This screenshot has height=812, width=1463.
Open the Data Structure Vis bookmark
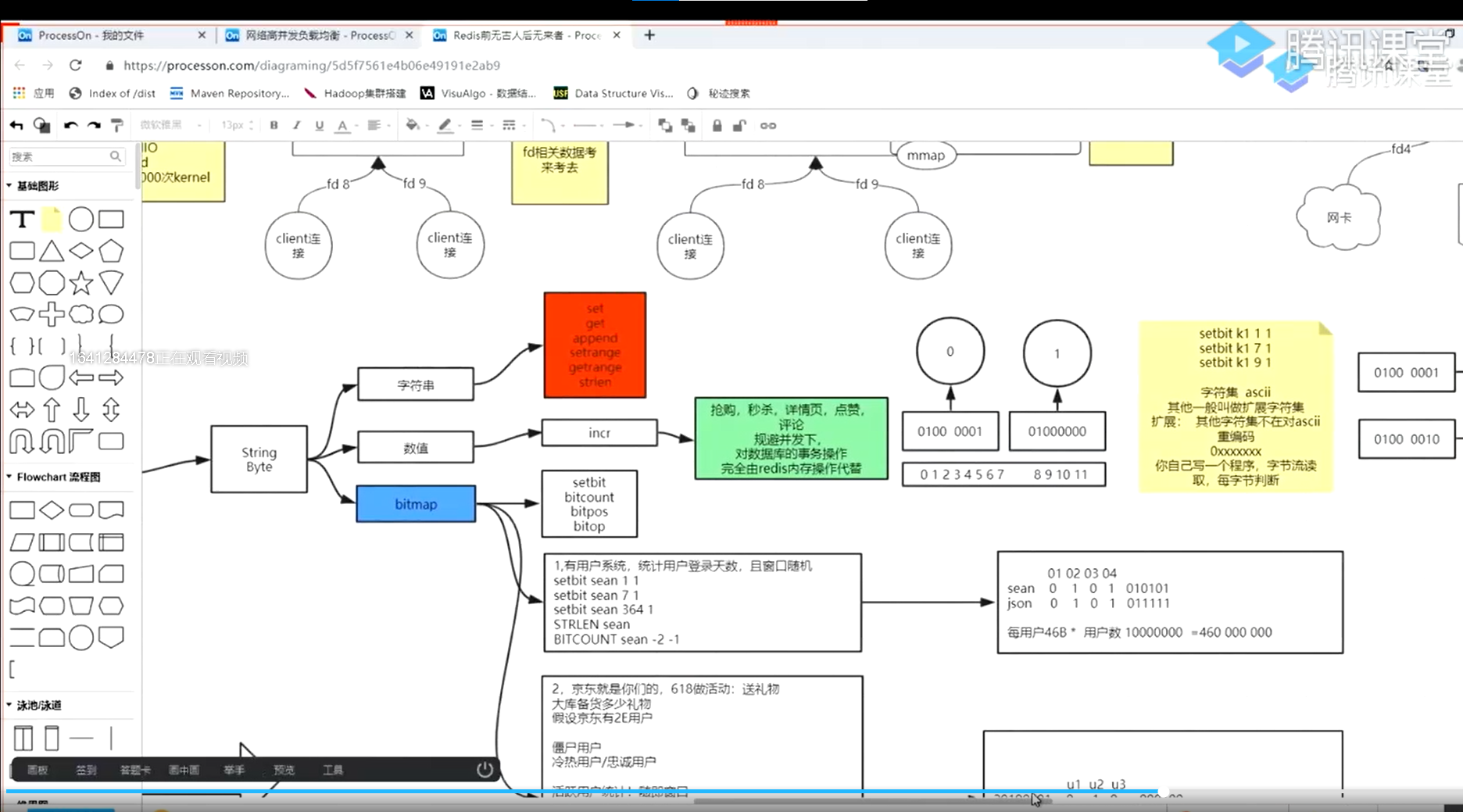coord(614,93)
